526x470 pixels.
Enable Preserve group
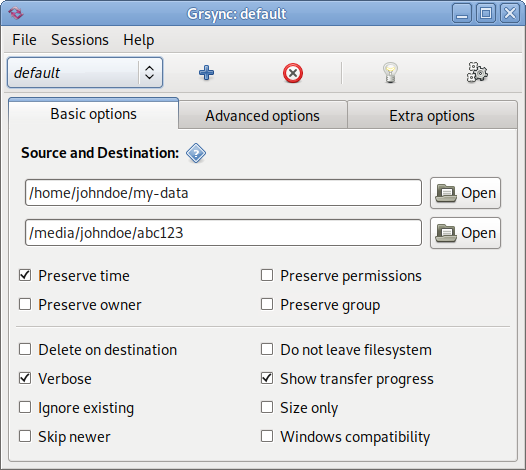(x=267, y=305)
